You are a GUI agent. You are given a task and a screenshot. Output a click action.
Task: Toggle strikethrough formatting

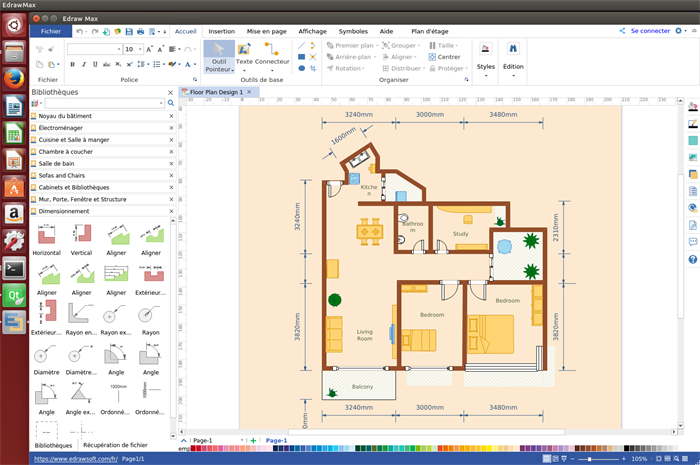point(107,64)
